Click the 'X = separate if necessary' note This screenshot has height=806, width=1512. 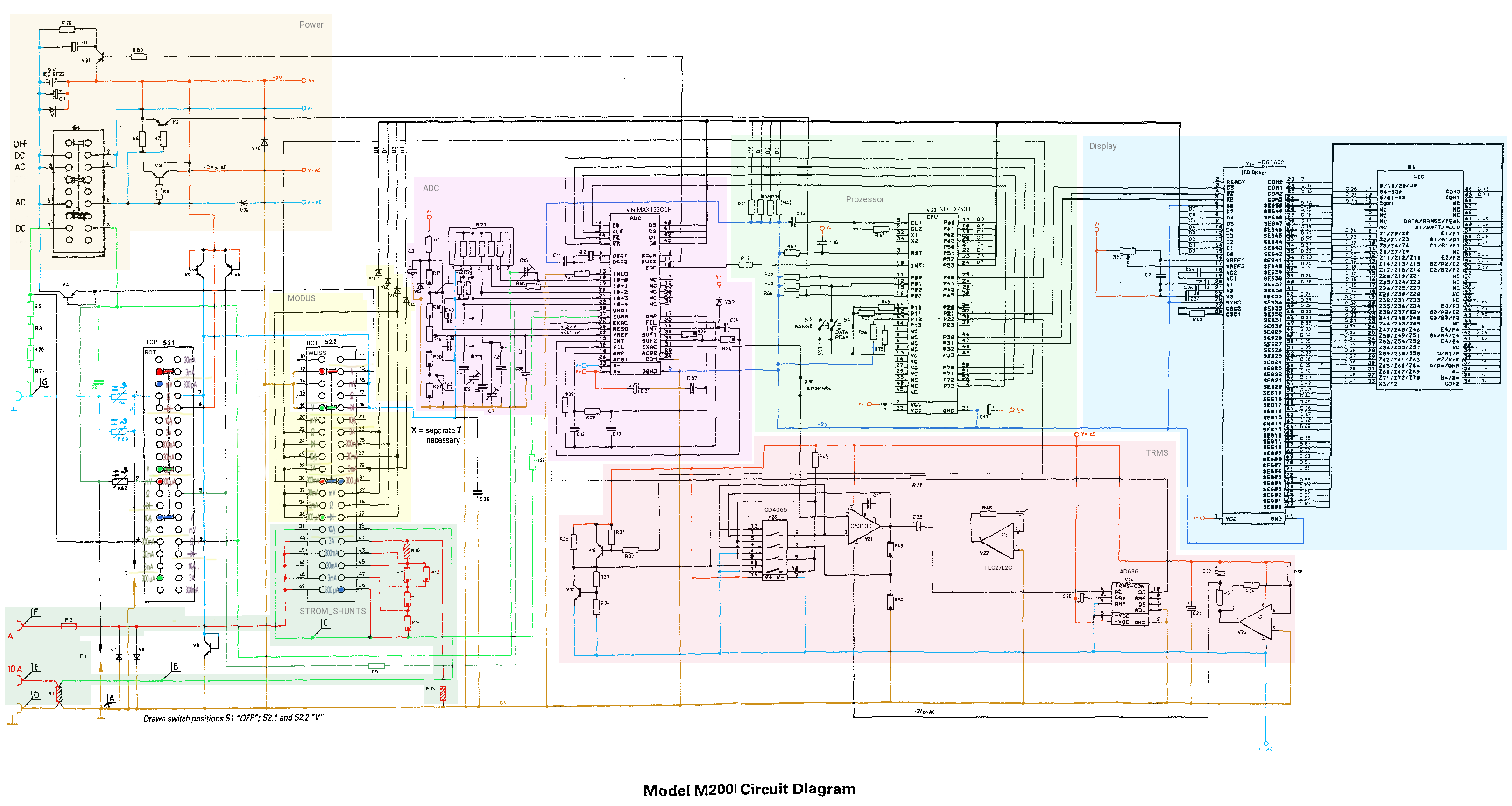[x=436, y=435]
